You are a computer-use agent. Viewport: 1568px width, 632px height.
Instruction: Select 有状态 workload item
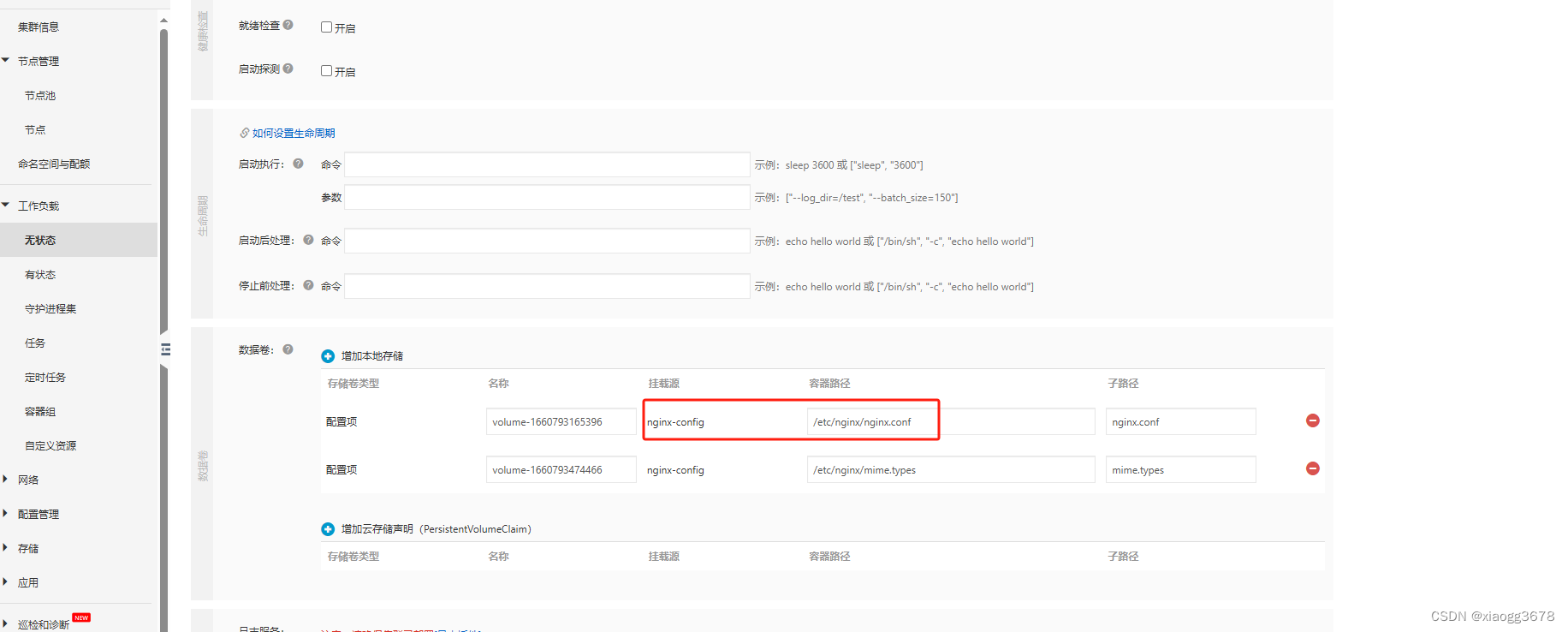point(40,274)
